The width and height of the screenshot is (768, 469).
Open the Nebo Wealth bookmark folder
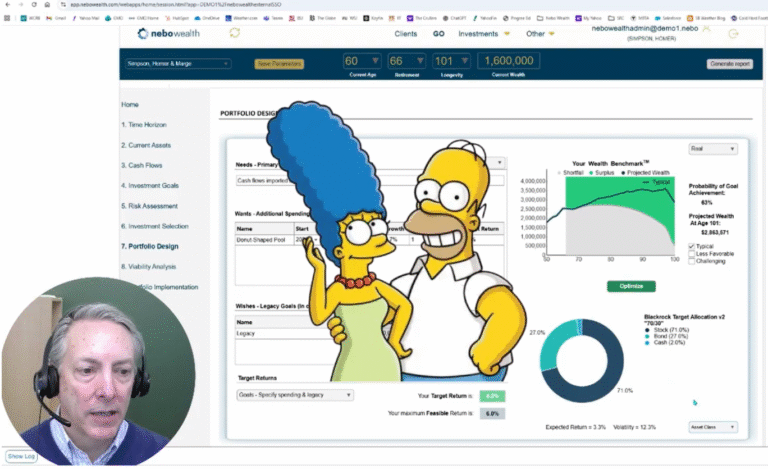[553, 18]
